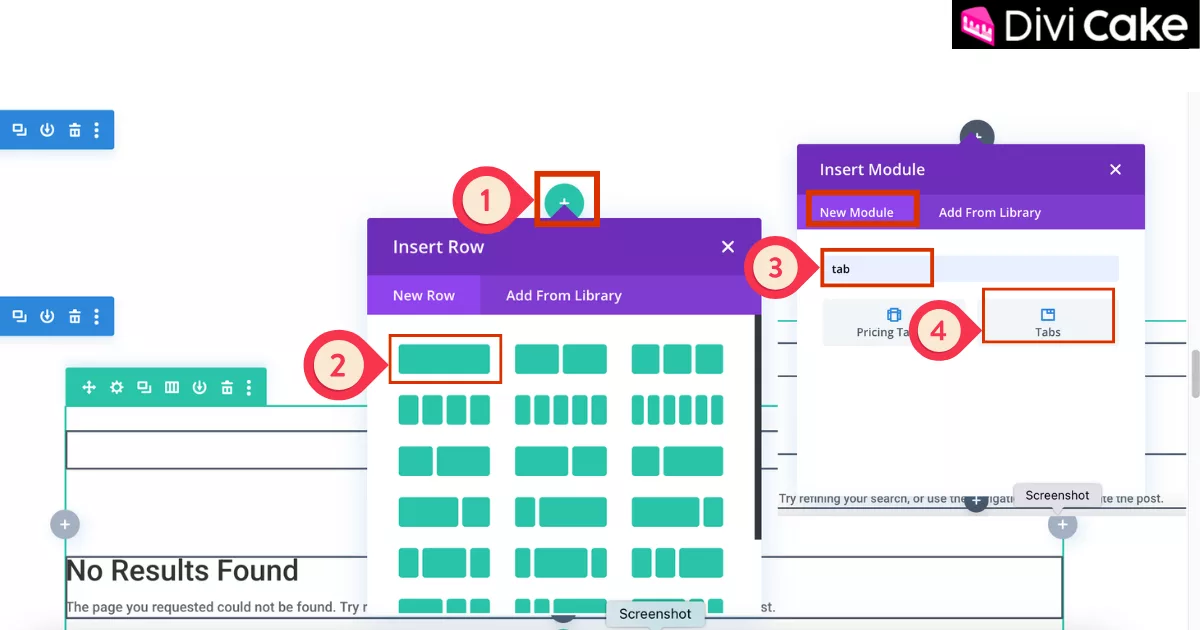Click gray plus button above No Results Found heading
Image resolution: width=1200 pixels, height=630 pixels.
65,523
